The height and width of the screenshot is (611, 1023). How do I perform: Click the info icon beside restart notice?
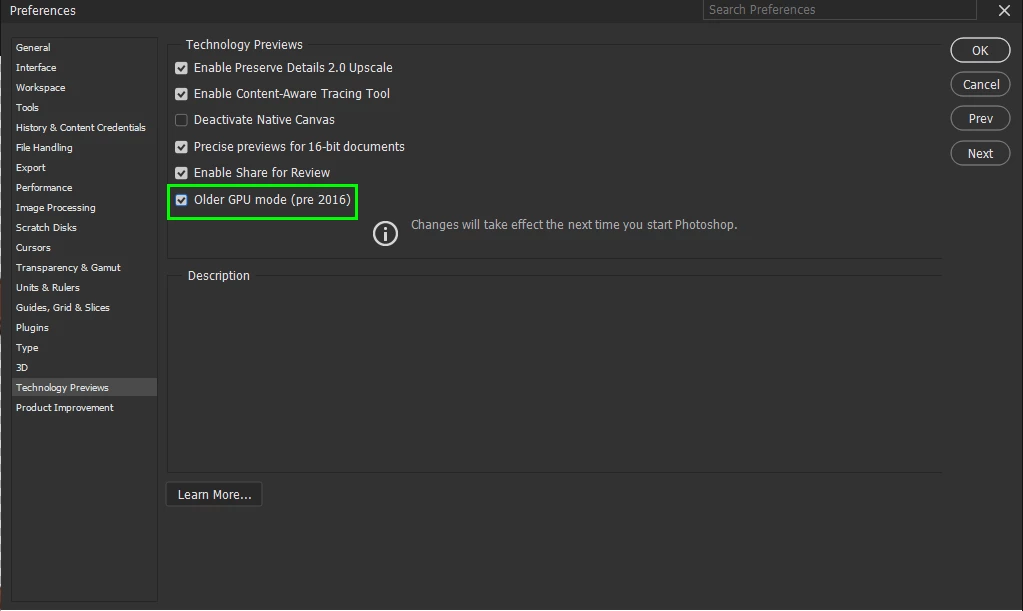tap(385, 233)
